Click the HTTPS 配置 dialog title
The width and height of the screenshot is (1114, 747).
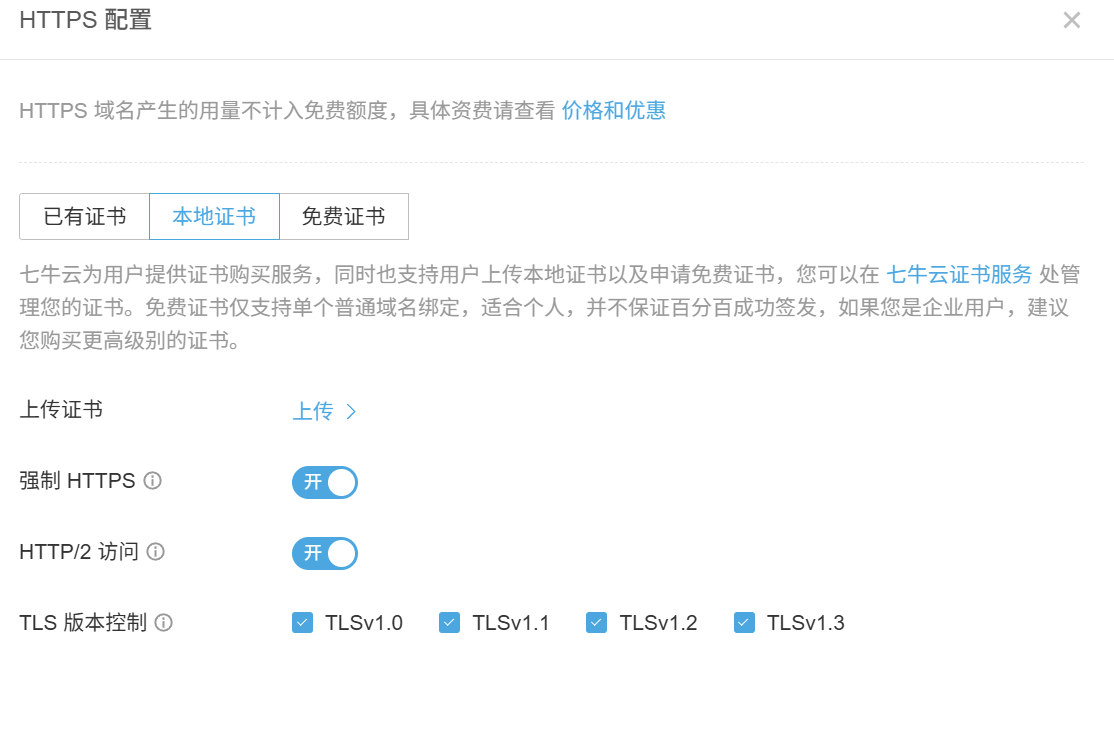tap(85, 20)
